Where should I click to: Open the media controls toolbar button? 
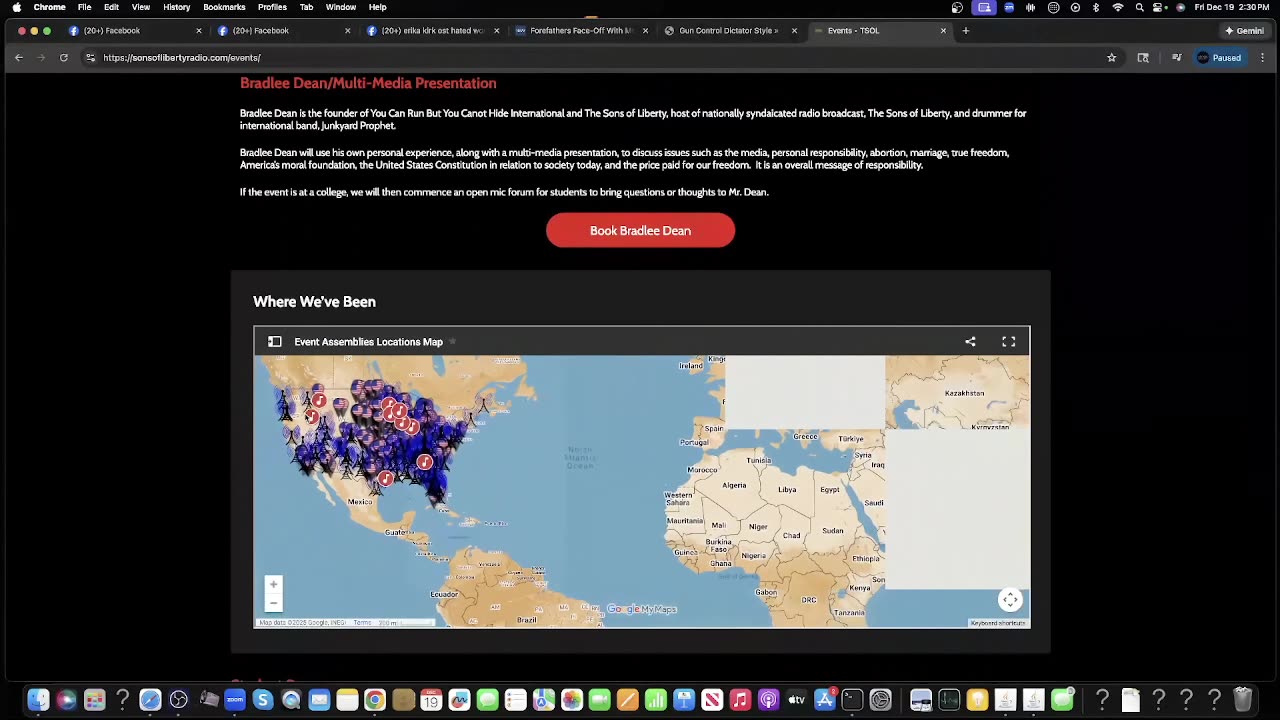(x=1177, y=58)
